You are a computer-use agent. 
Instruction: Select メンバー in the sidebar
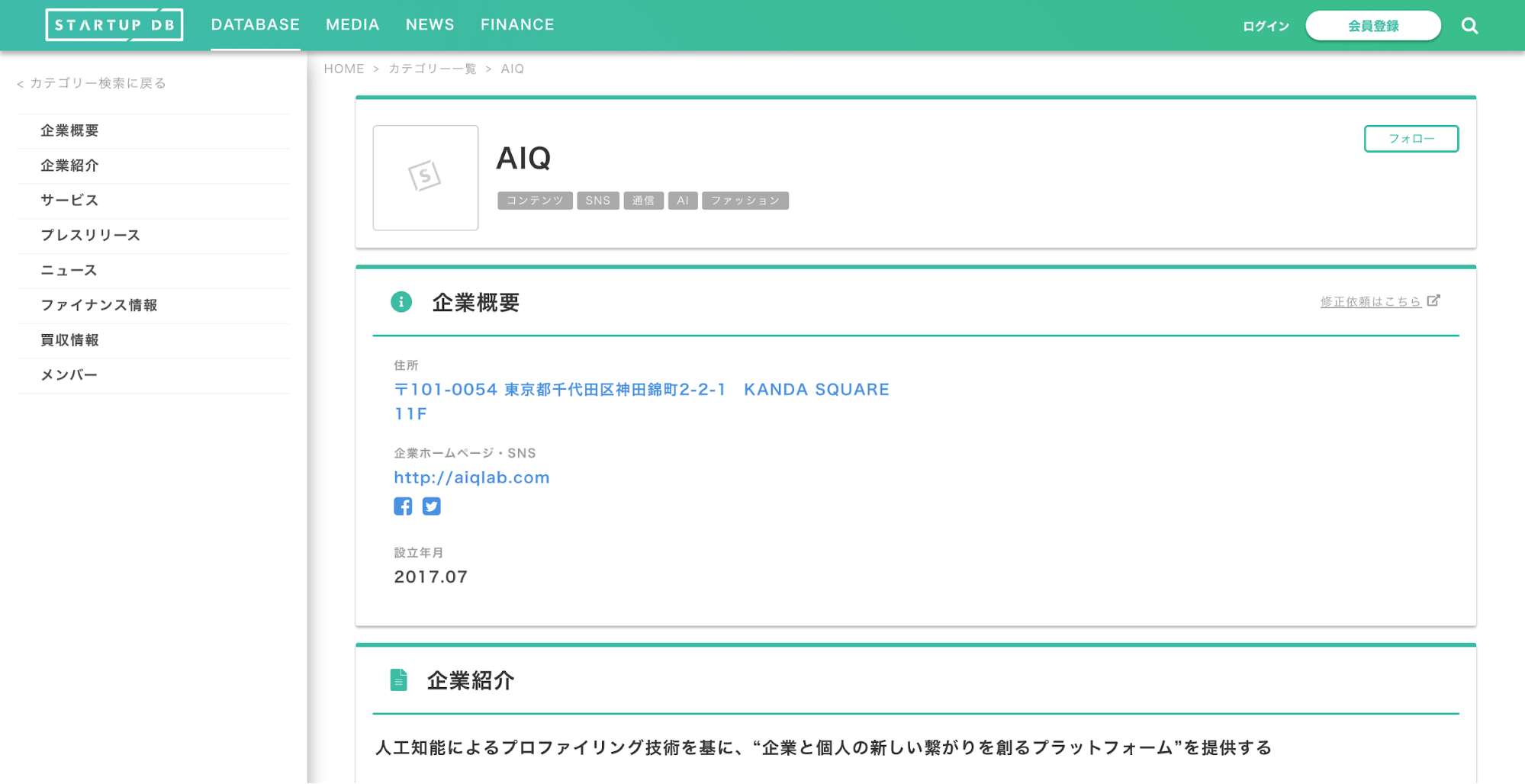pos(153,376)
